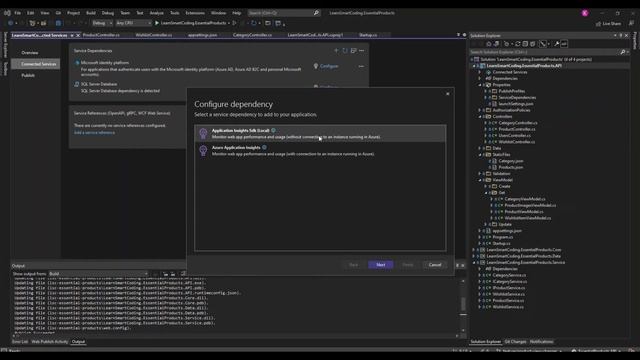This screenshot has width=640, height=360.
Task: Click Cancel button in Configure dependency dialog
Action: 435,265
